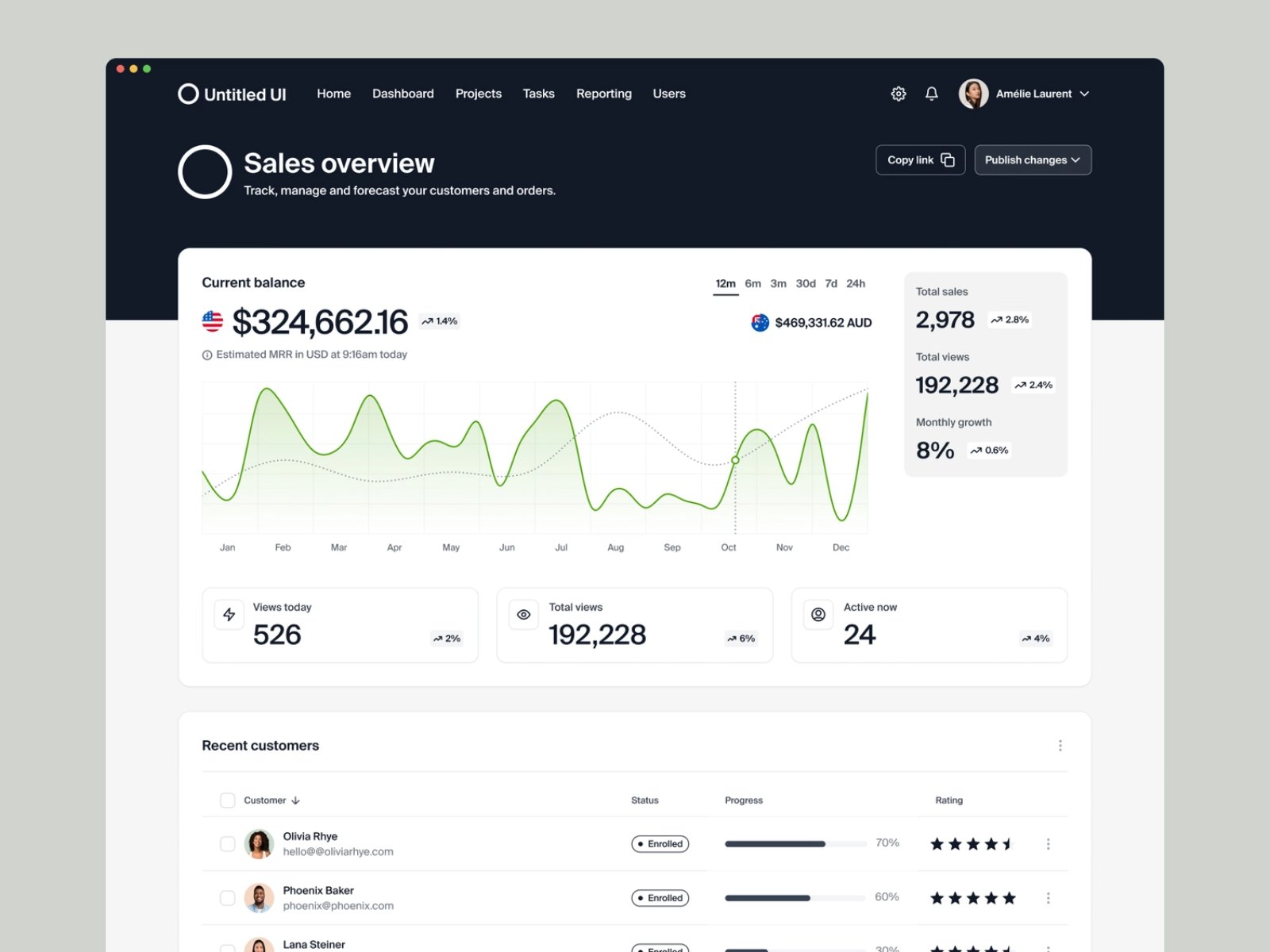Image resolution: width=1270 pixels, height=952 pixels.
Task: Click Olivia Rhye's star rating
Action: [x=973, y=844]
